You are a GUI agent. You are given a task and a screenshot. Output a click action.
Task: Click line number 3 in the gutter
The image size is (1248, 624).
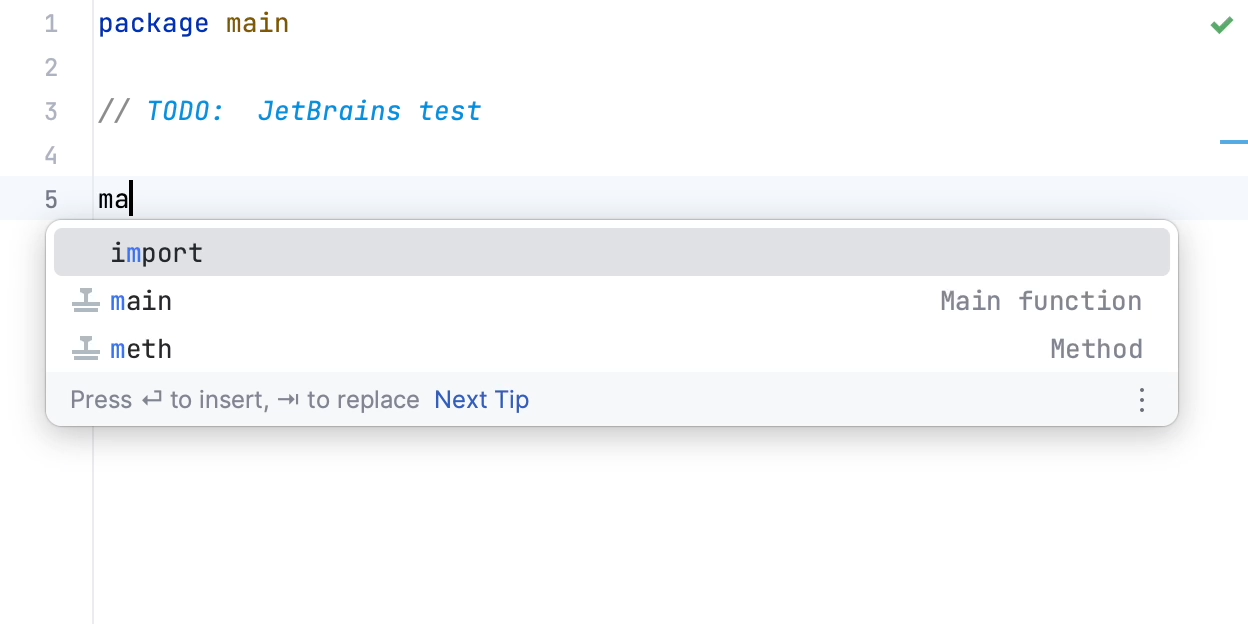51,111
